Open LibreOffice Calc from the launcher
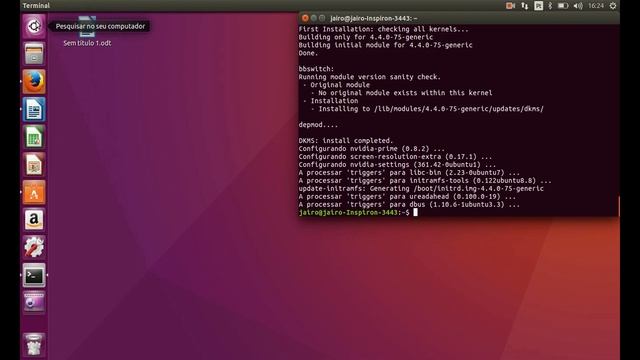 coord(34,137)
